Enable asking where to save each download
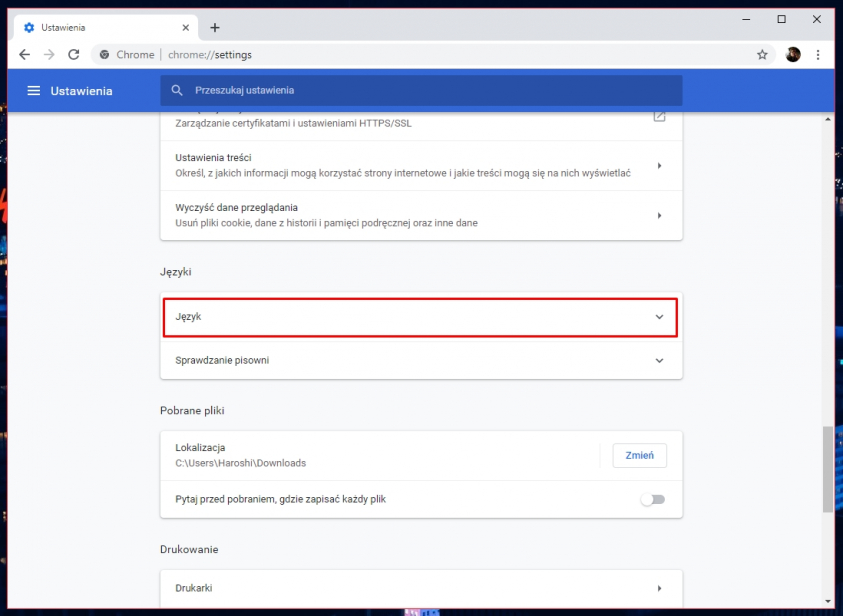The image size is (843, 616). coord(652,498)
